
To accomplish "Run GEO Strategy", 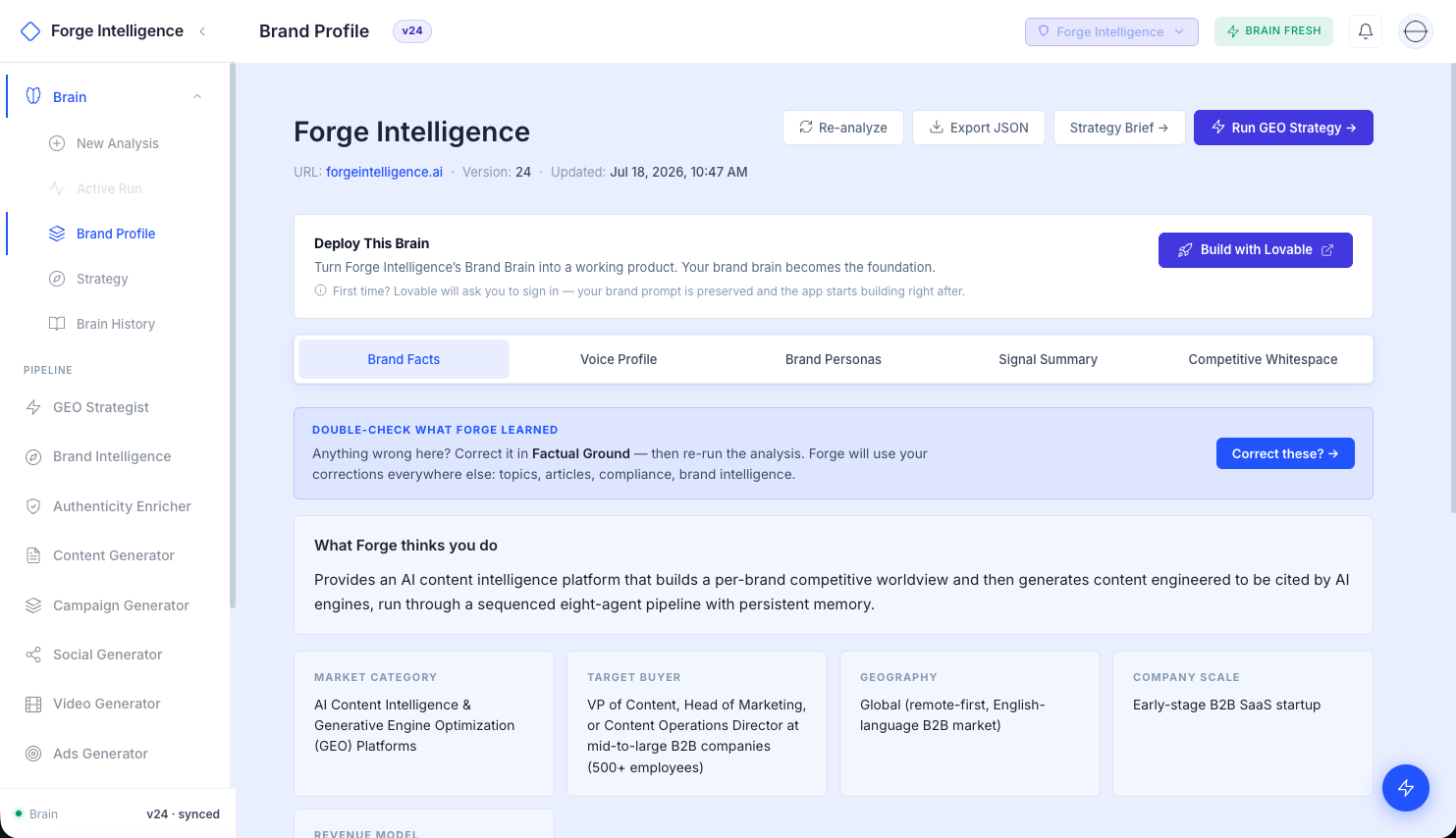I will point(1283,128).
